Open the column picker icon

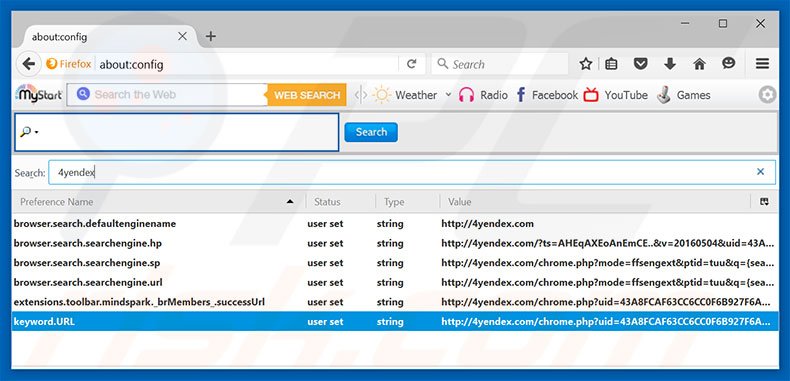click(764, 202)
